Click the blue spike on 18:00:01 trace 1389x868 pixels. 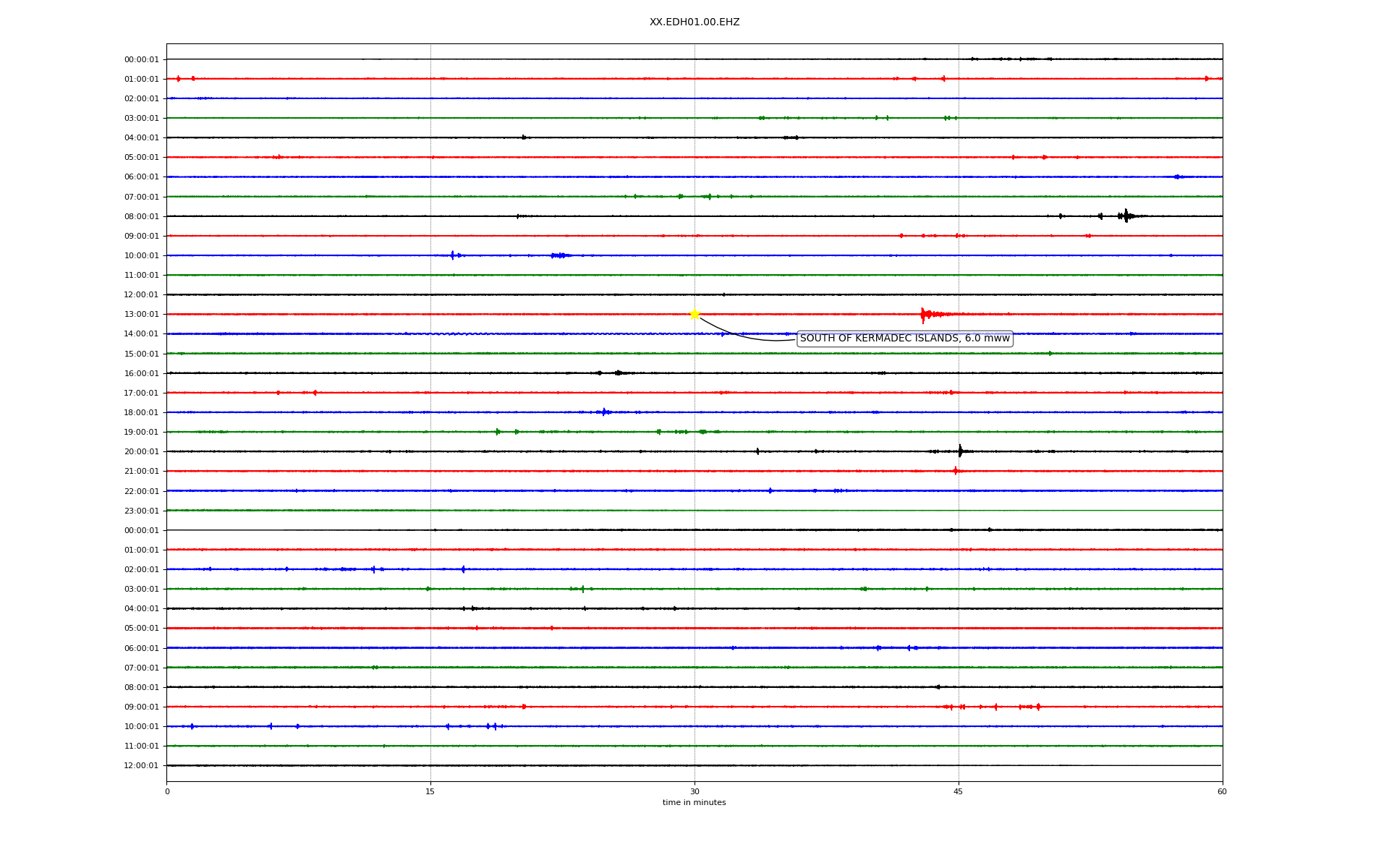(604, 412)
